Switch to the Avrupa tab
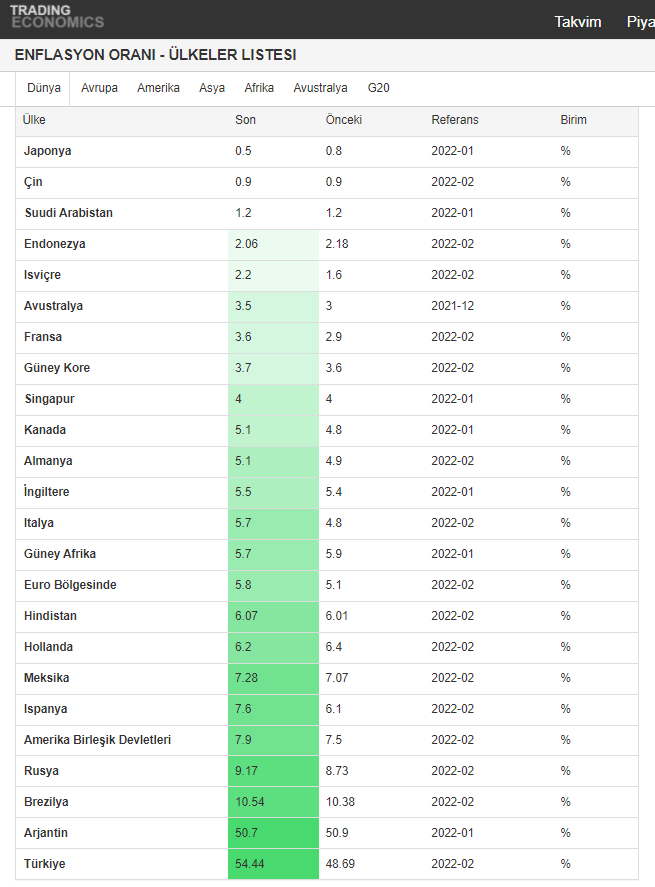Image resolution: width=655 pixels, height=887 pixels. [99, 88]
